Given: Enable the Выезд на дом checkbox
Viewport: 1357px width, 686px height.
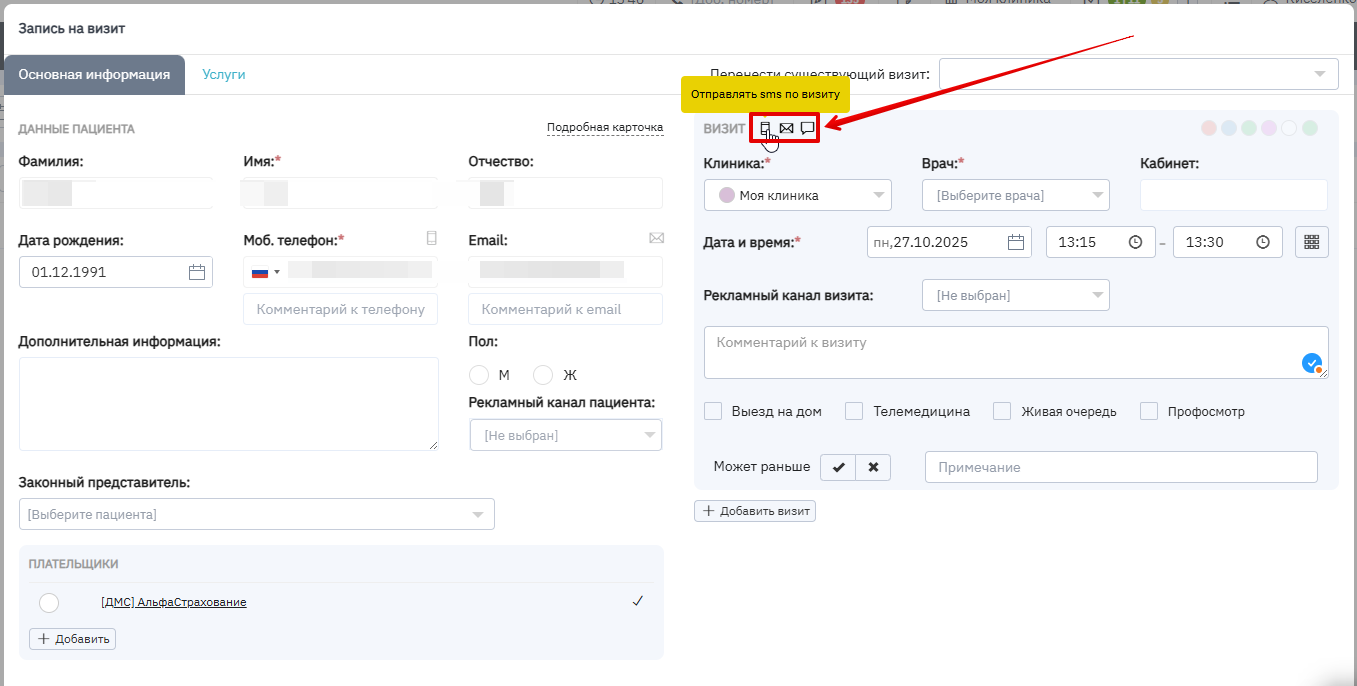Looking at the screenshot, I should click(713, 411).
